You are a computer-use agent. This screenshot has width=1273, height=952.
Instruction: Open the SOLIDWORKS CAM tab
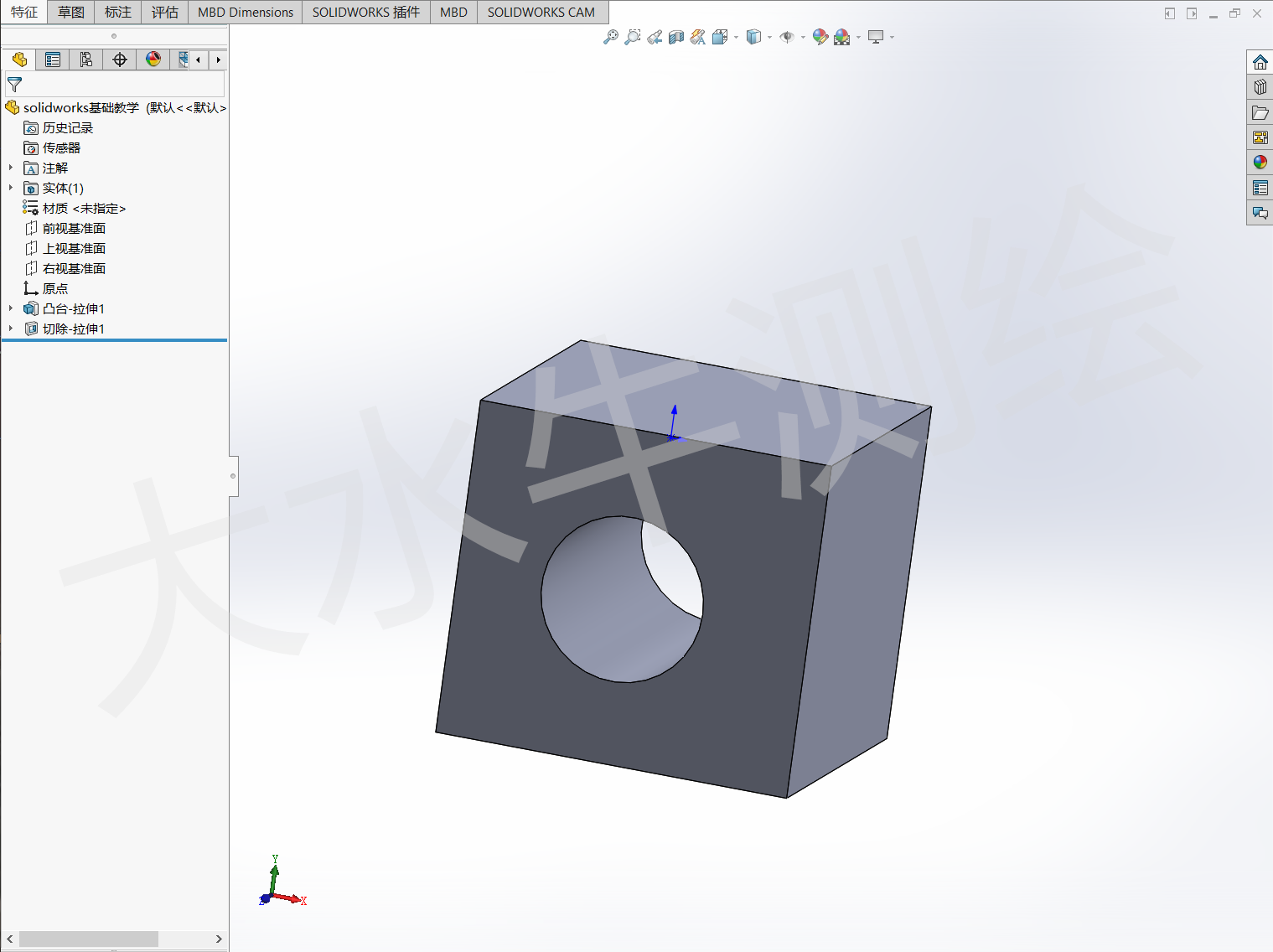click(541, 12)
